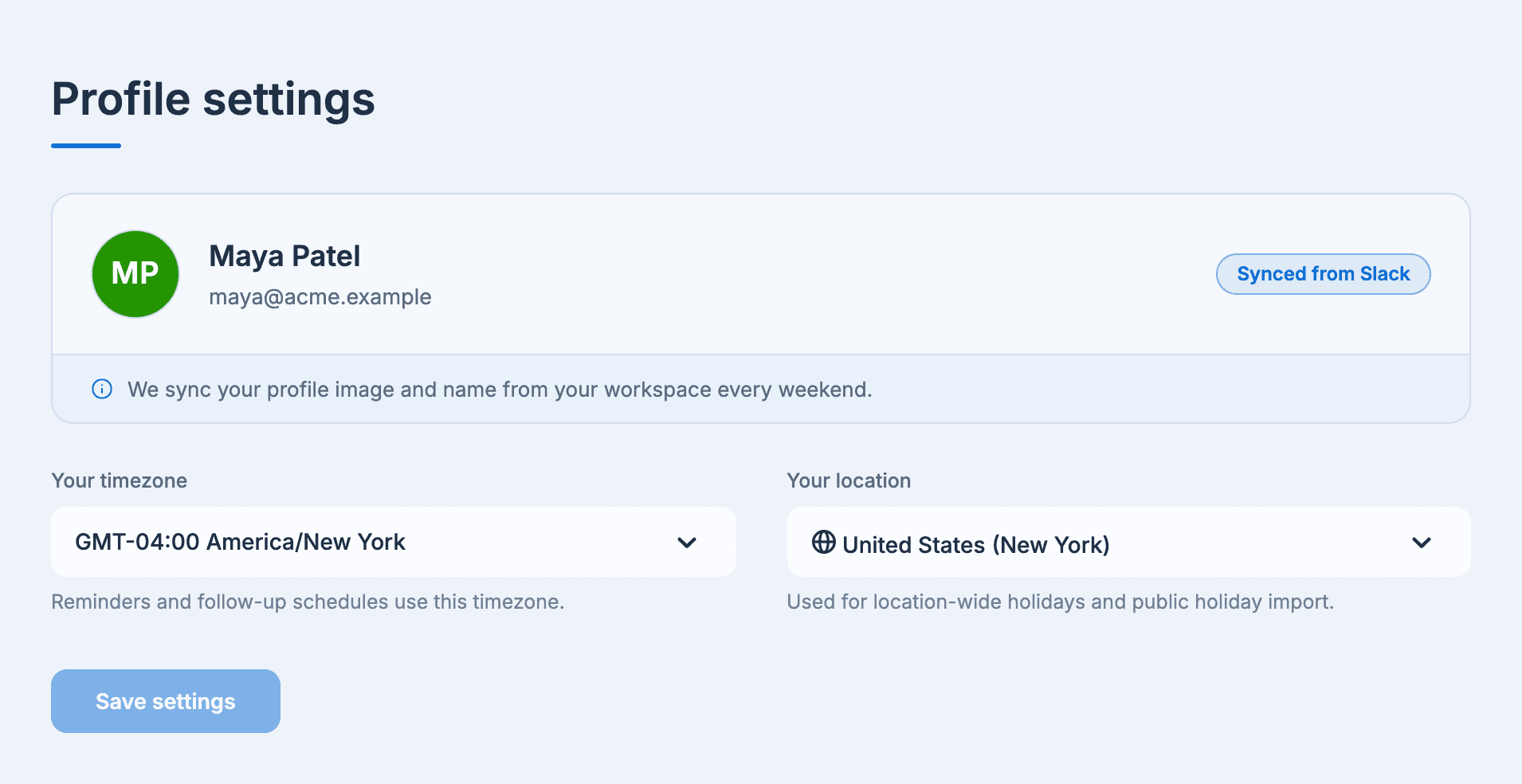Click the weekend sync notice text
Image resolution: width=1522 pixels, height=784 pixels.
click(x=500, y=390)
